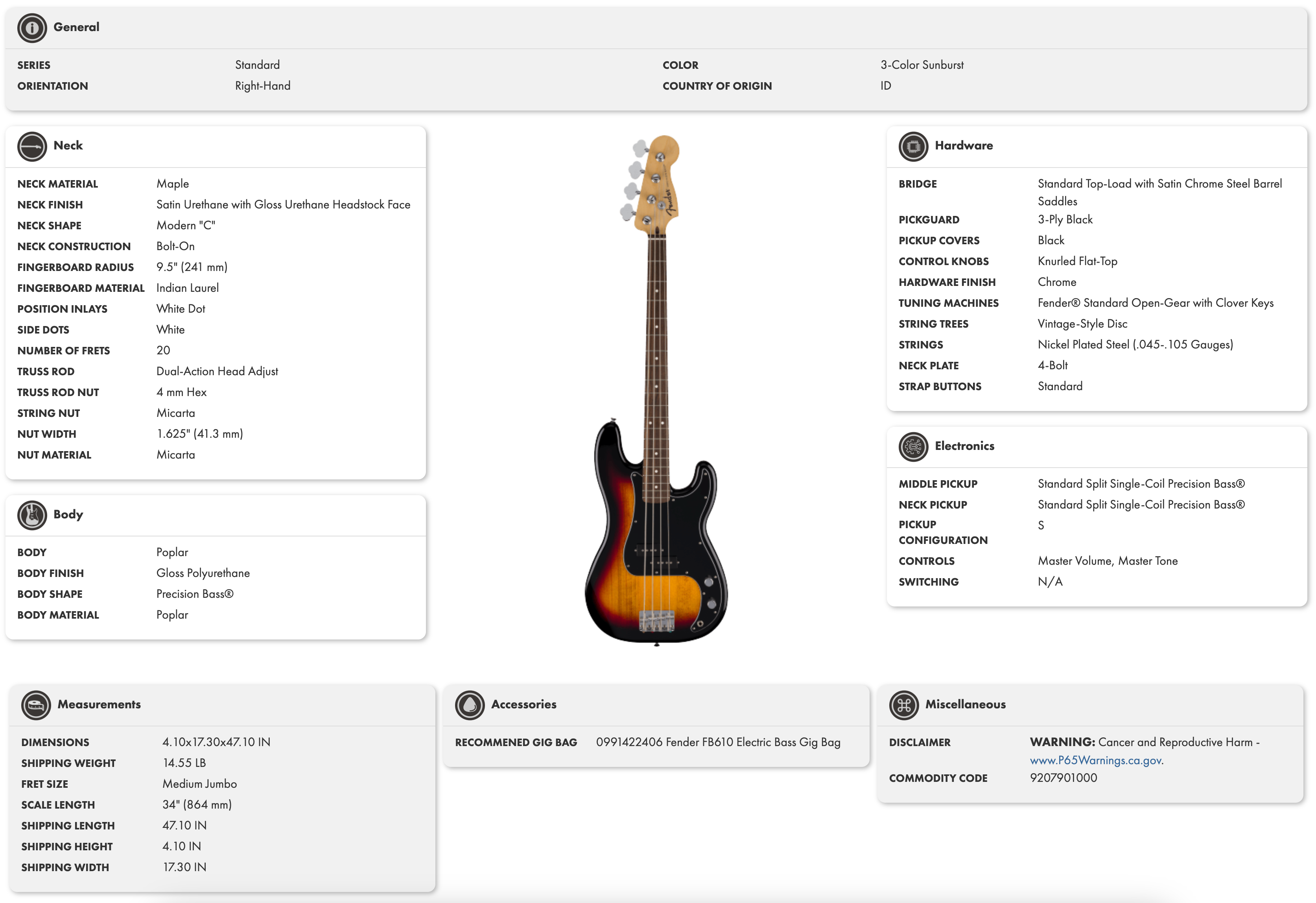The height and width of the screenshot is (903, 1316).
Task: Click the 'Knurled Flat-Top' control knobs value
Action: pos(1077,261)
